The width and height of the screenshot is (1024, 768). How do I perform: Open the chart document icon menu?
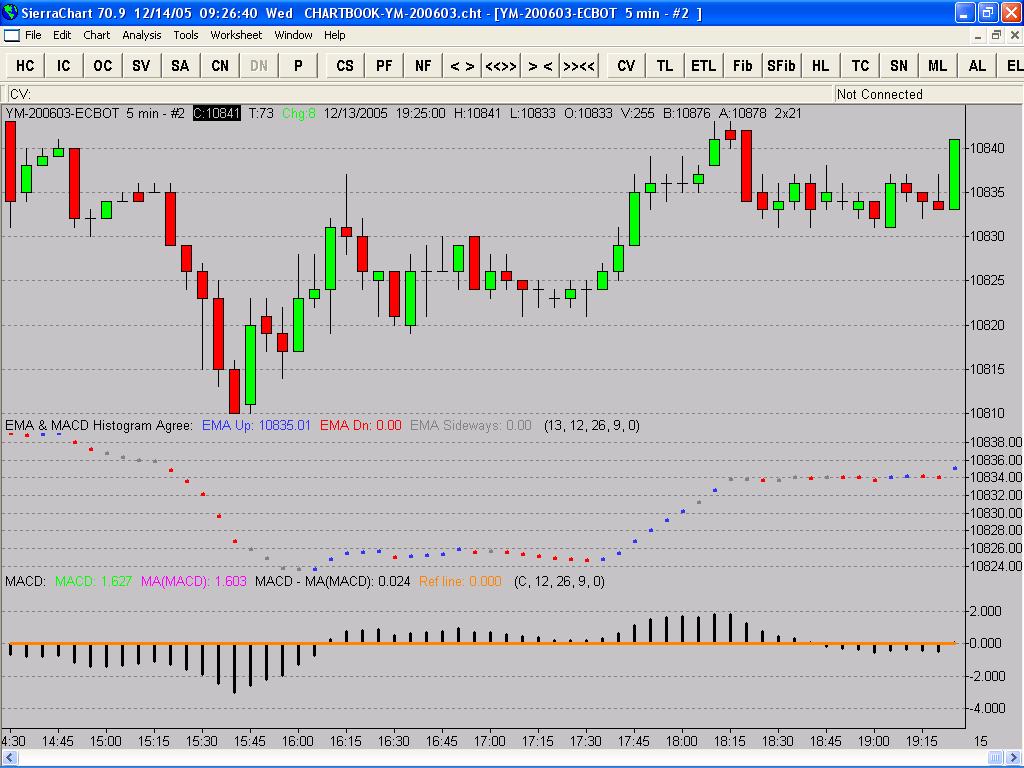pos(11,35)
